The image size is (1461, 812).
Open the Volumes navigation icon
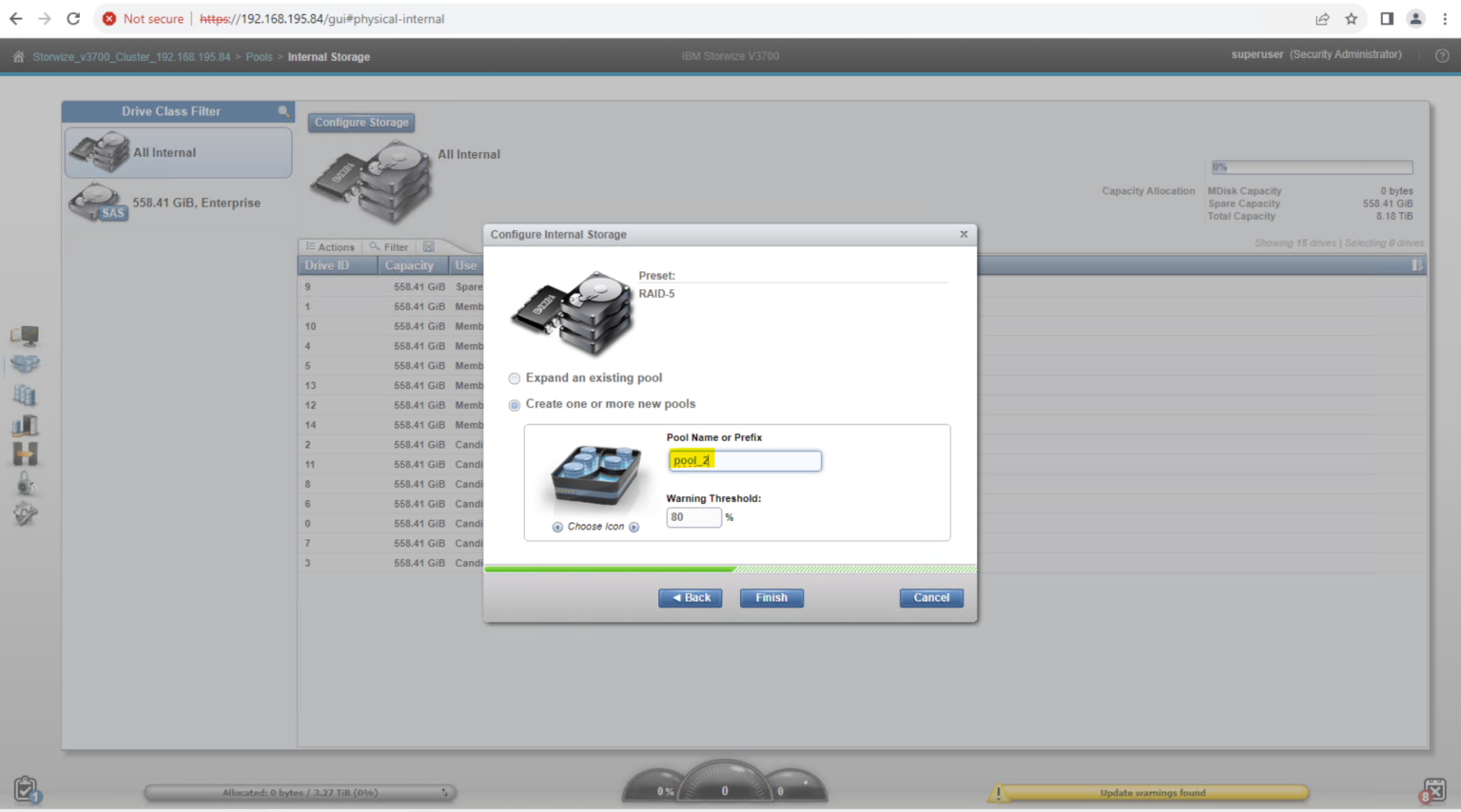[26, 395]
